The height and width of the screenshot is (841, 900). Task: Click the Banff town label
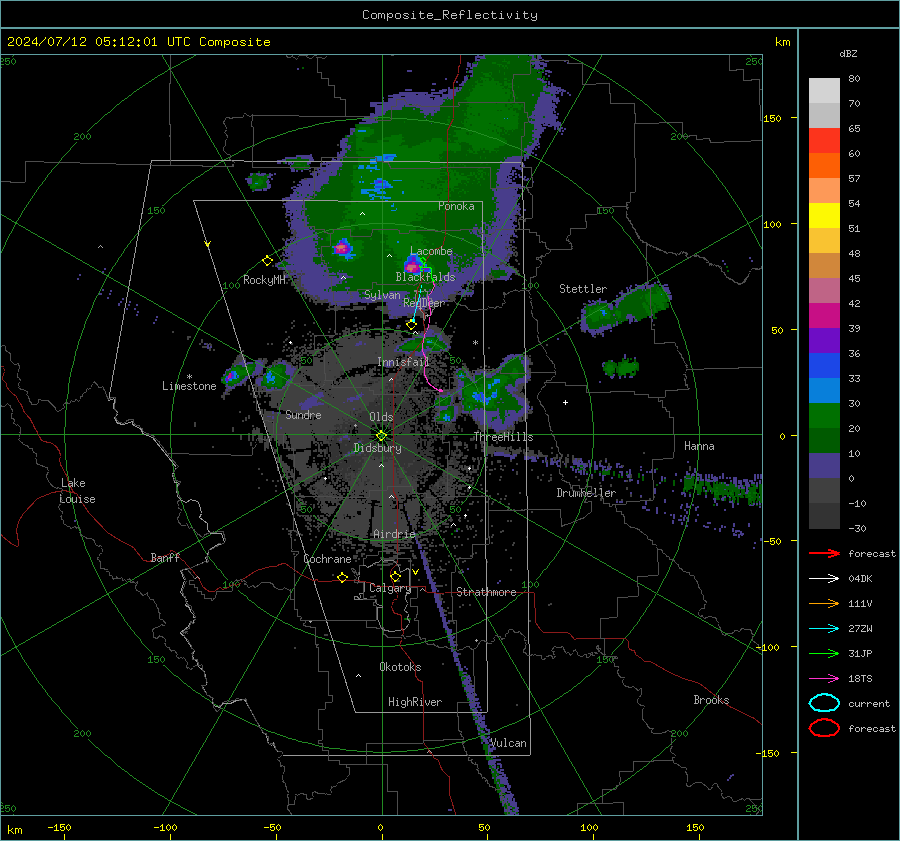pos(165,557)
